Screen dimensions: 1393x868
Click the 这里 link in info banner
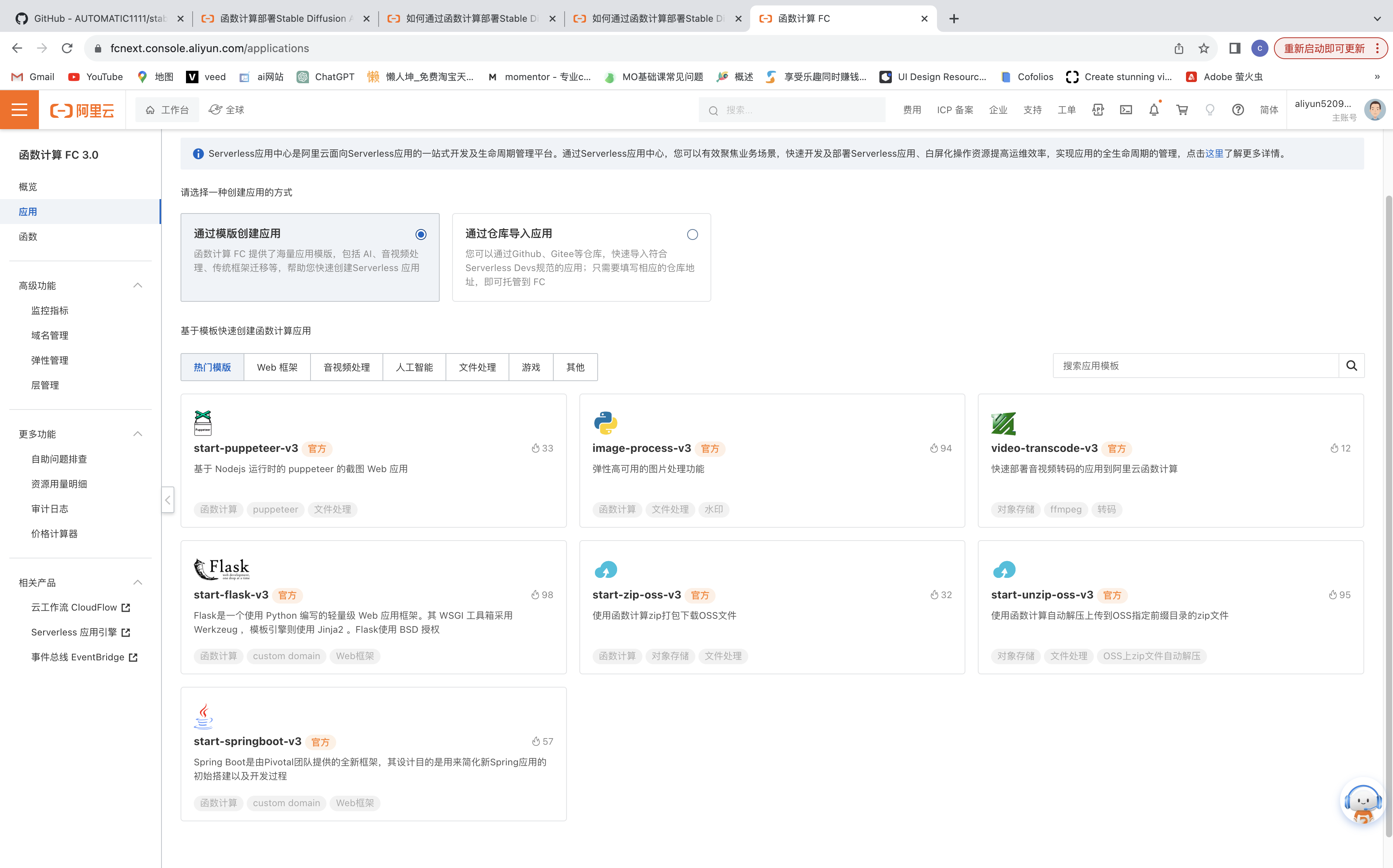1214,153
